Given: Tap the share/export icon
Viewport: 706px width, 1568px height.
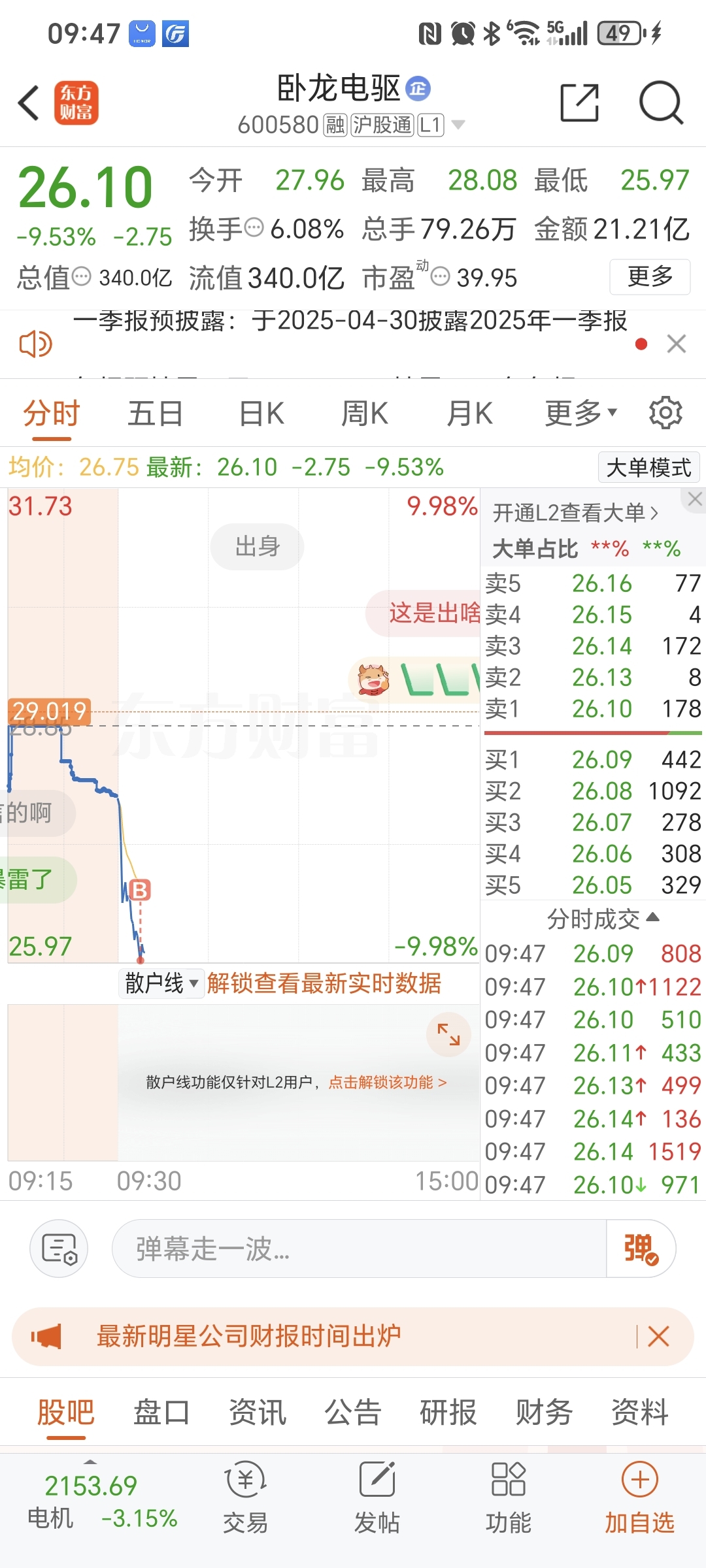Looking at the screenshot, I should pos(580,103).
